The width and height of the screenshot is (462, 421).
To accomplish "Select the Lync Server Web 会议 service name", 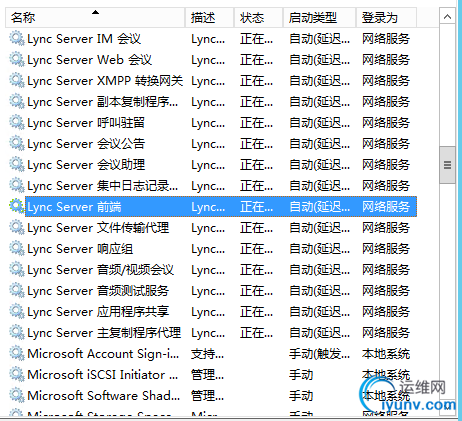I will pyautogui.click(x=89, y=60).
